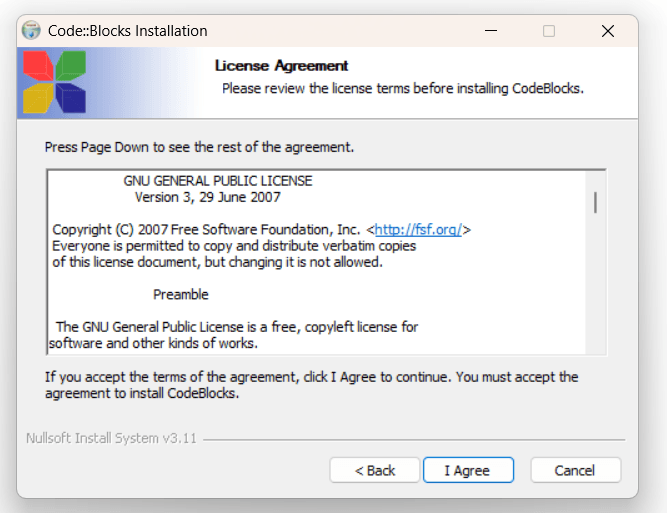The height and width of the screenshot is (513, 667).
Task: Click the "Code::Blocks Installation" title bar text
Action: pos(128,31)
